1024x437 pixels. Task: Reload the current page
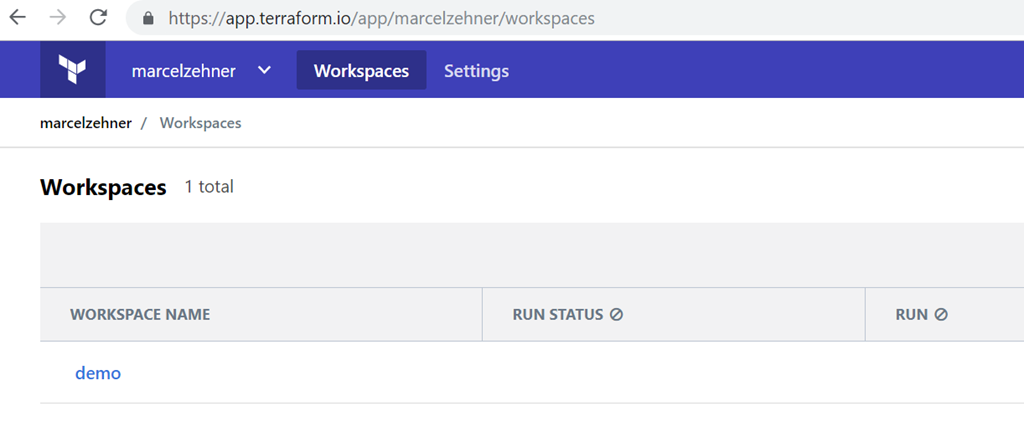point(98,18)
